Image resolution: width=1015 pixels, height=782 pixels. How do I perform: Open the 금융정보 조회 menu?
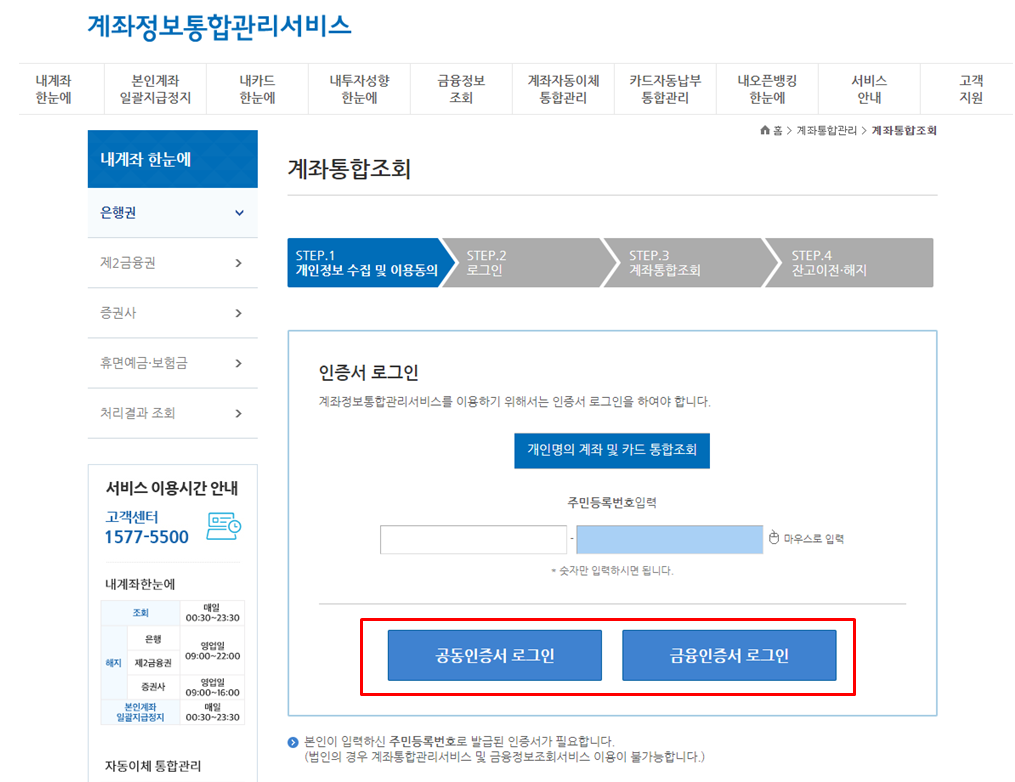point(461,88)
